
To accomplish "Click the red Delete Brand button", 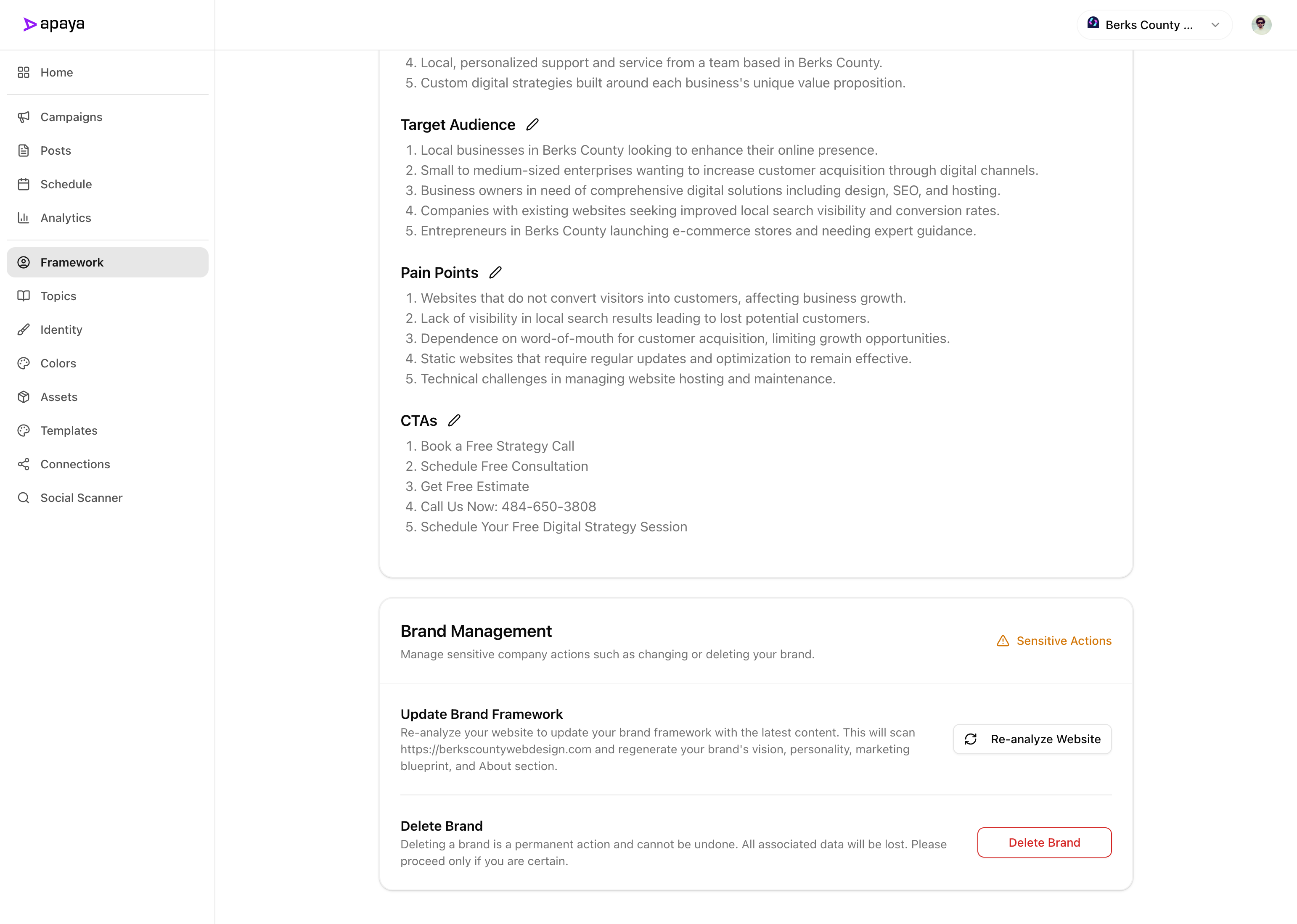I will (1044, 842).
